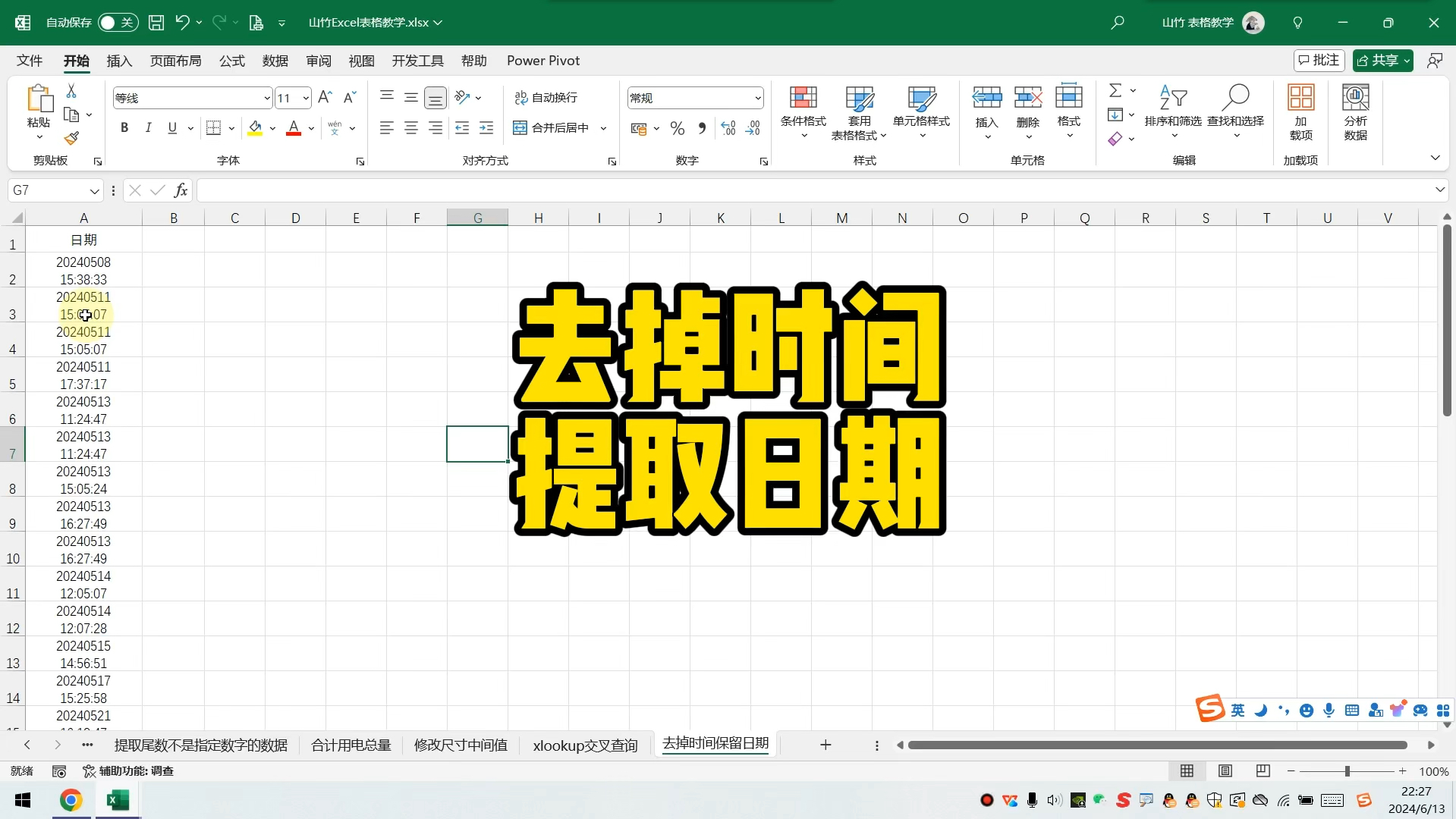Screen dimensions: 1456x819
Task: Open the Insert (插入) tab
Action: (119, 61)
